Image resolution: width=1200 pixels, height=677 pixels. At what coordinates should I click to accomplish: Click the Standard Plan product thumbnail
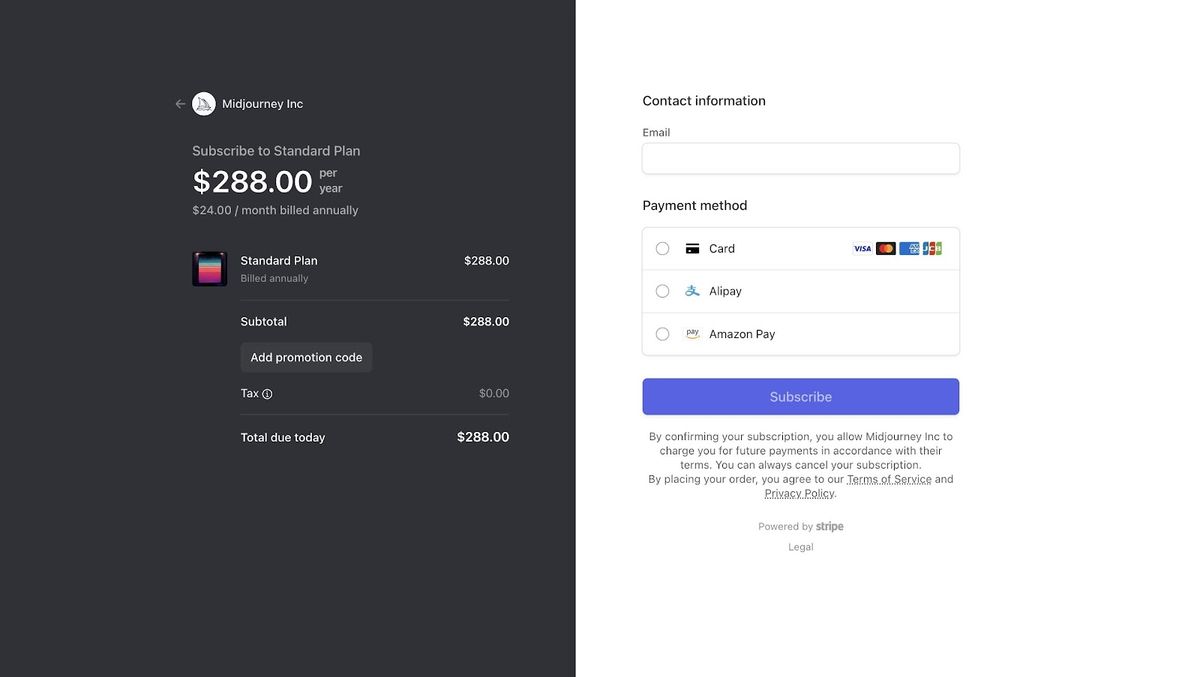coord(210,269)
